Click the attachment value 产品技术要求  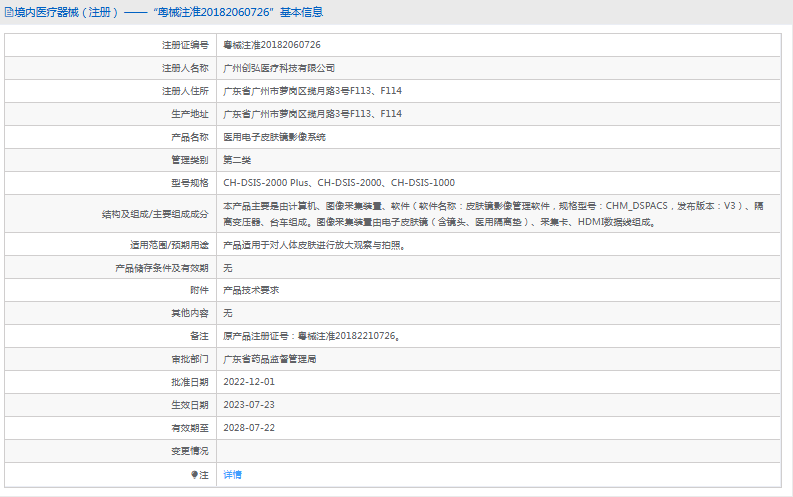(x=251, y=290)
